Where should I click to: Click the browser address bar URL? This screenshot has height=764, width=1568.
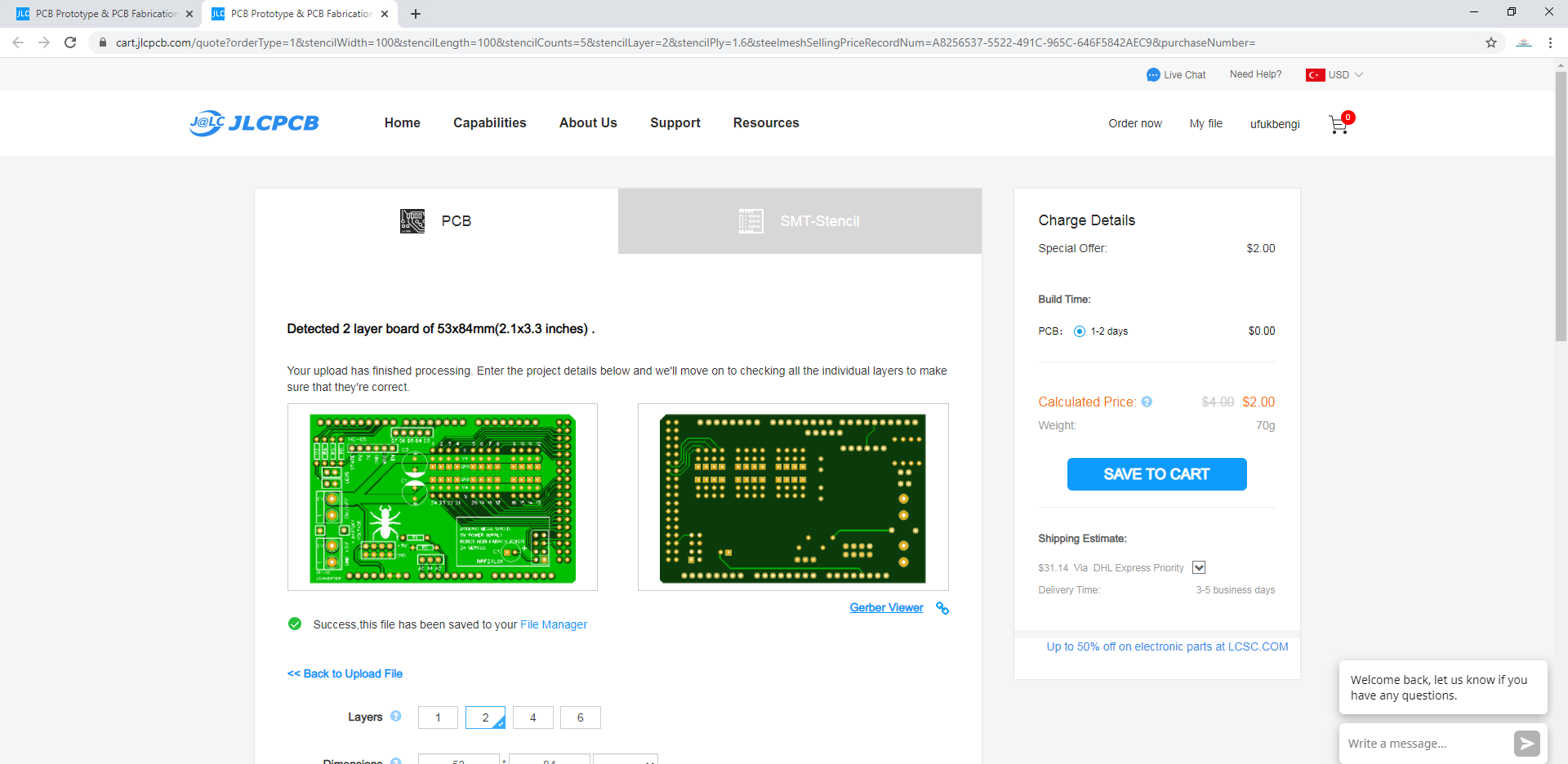click(685, 42)
